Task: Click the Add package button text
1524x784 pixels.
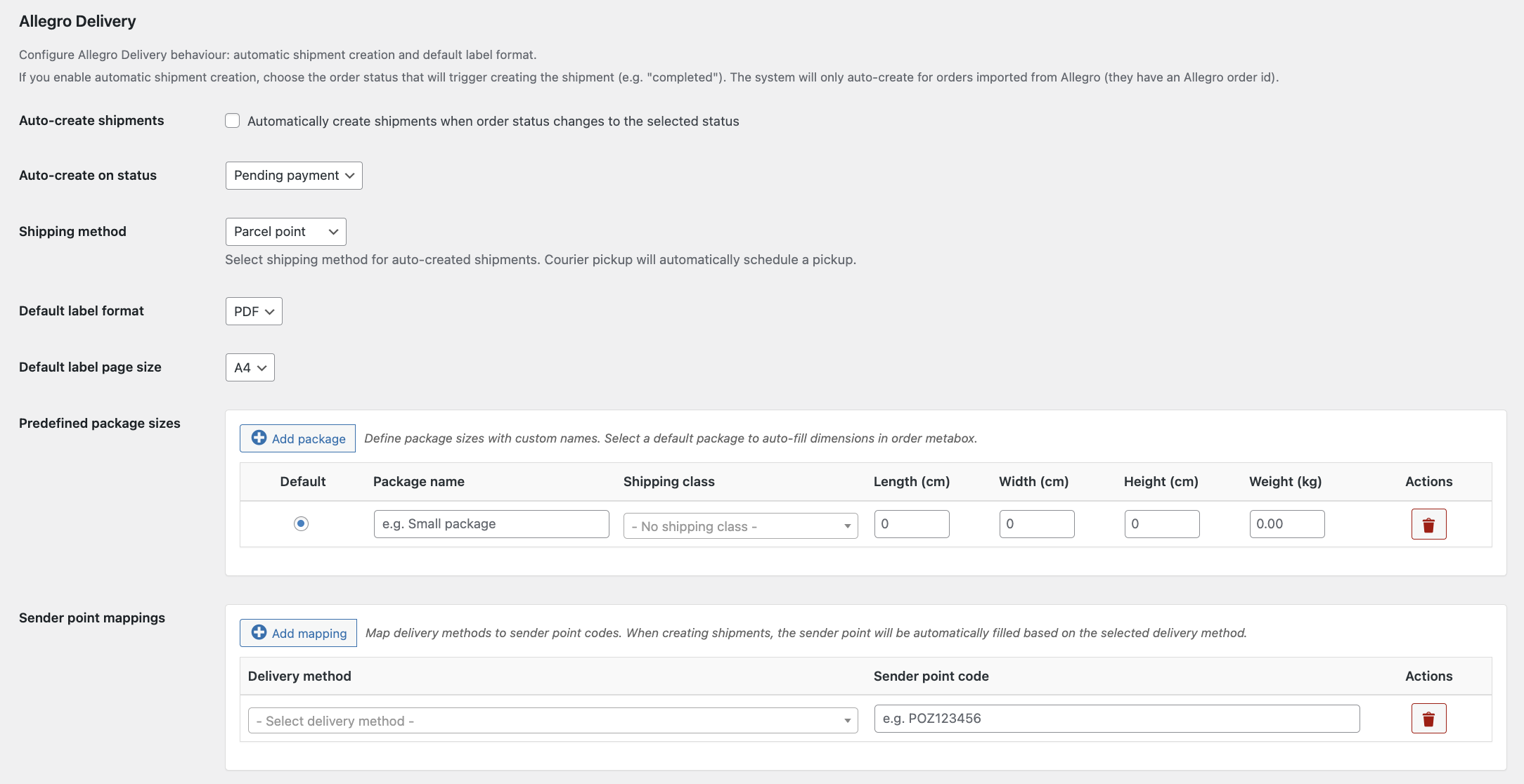Action: click(309, 439)
